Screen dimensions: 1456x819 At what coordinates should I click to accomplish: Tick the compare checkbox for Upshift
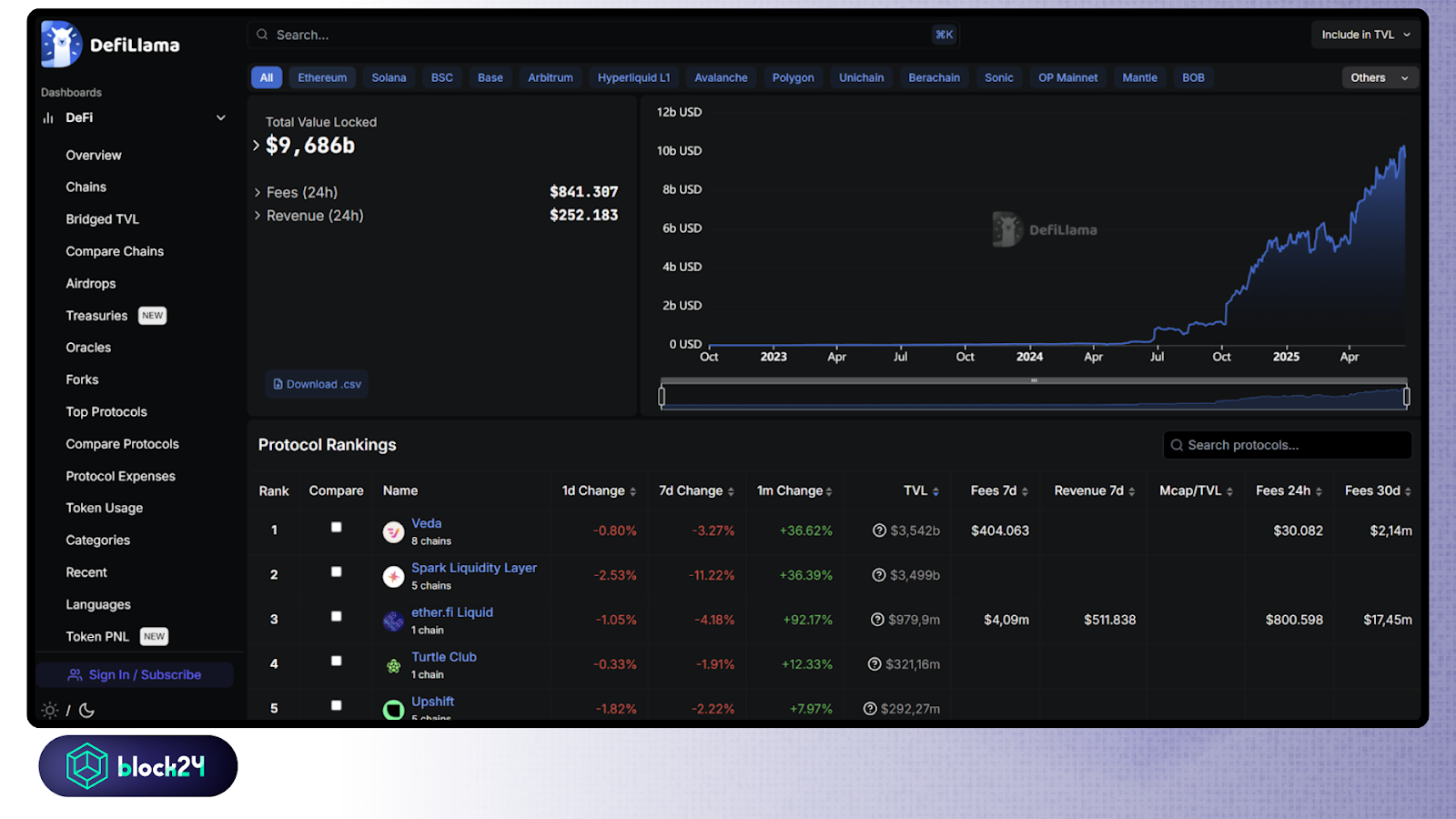click(337, 705)
